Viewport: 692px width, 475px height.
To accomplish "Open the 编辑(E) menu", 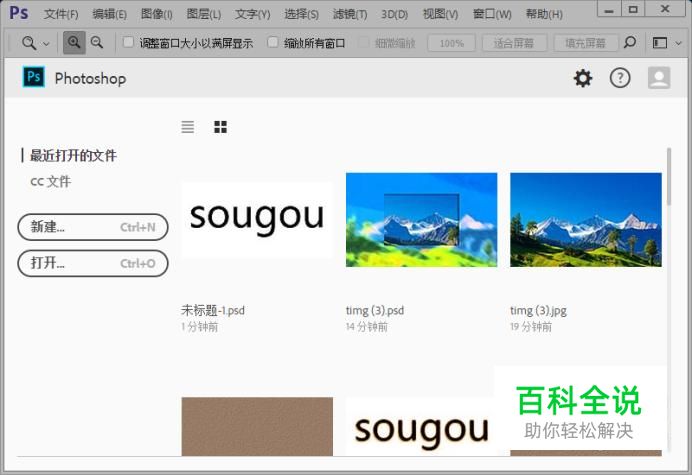I will (109, 14).
